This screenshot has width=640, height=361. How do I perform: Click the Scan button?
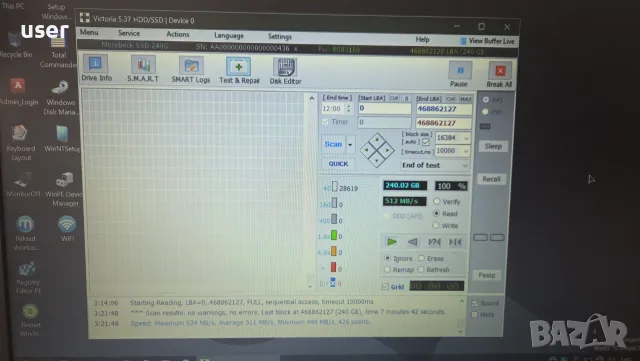pyautogui.click(x=333, y=144)
